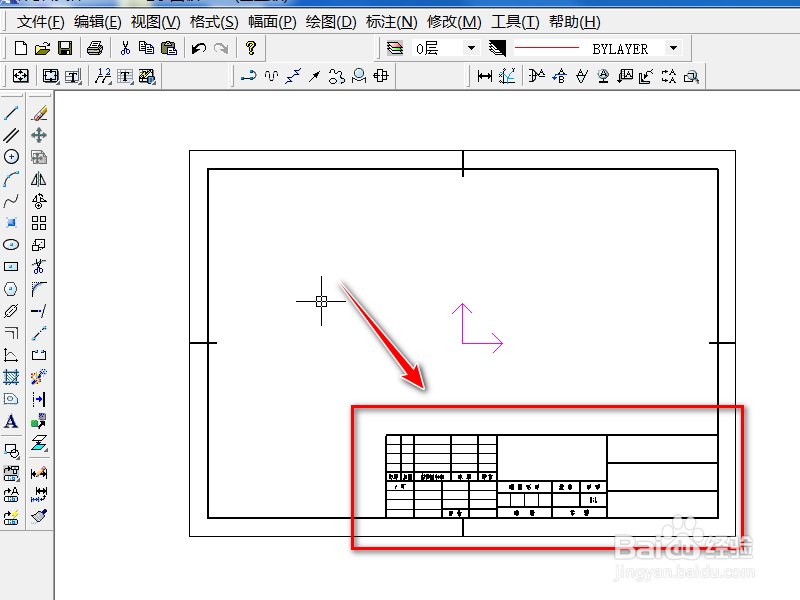The height and width of the screenshot is (600, 800).
Task: Redo the undone action
Action: pyautogui.click(x=221, y=48)
